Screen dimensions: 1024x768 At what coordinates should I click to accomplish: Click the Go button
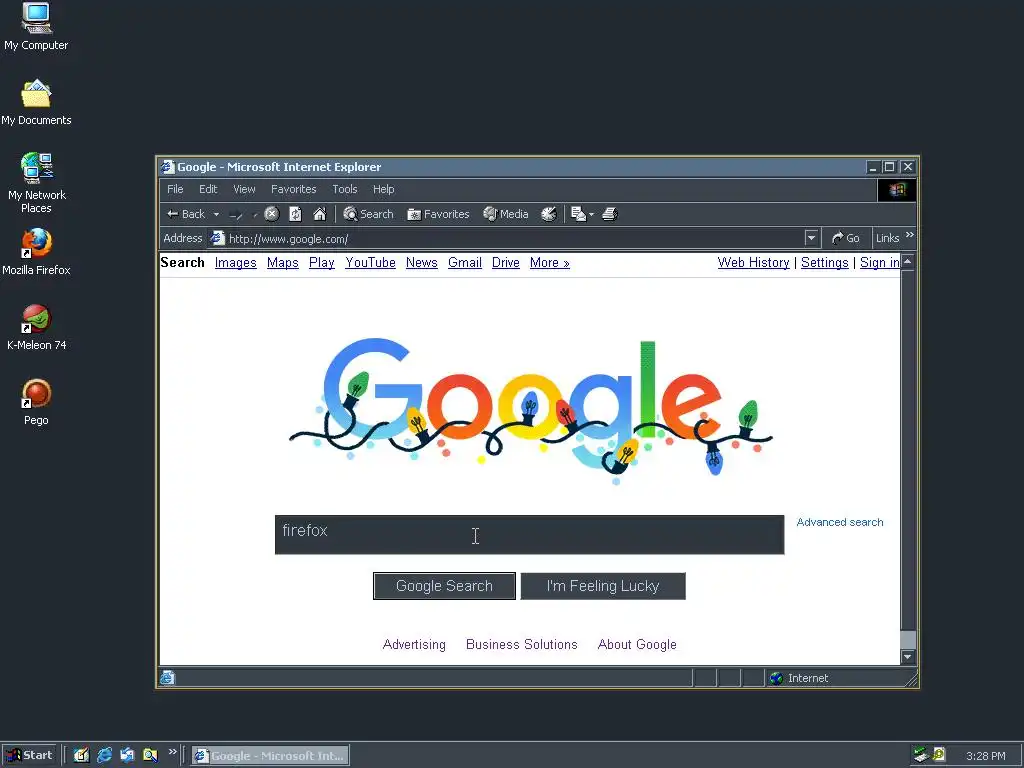[846, 238]
